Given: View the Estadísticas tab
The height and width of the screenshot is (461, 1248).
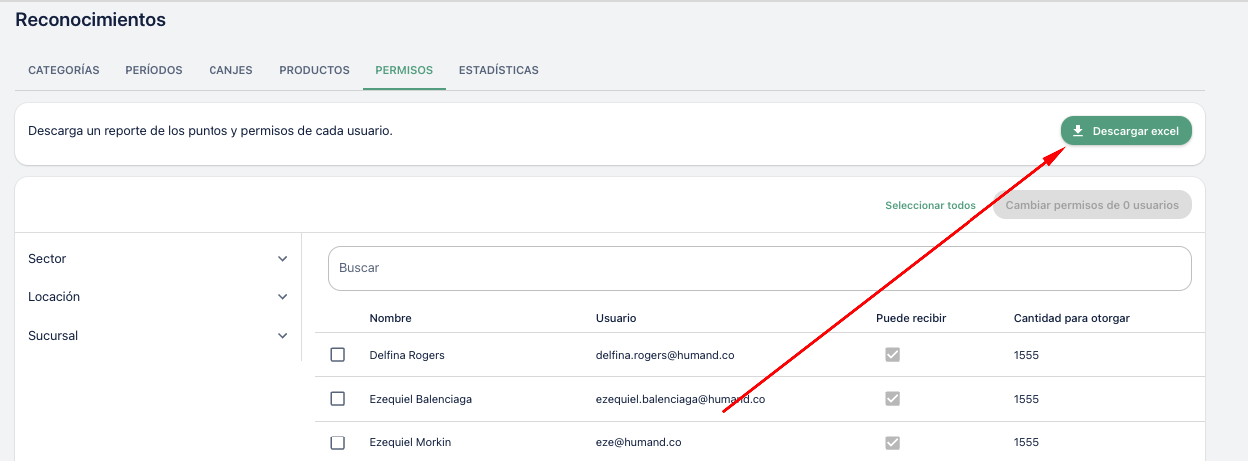Looking at the screenshot, I should (498, 71).
